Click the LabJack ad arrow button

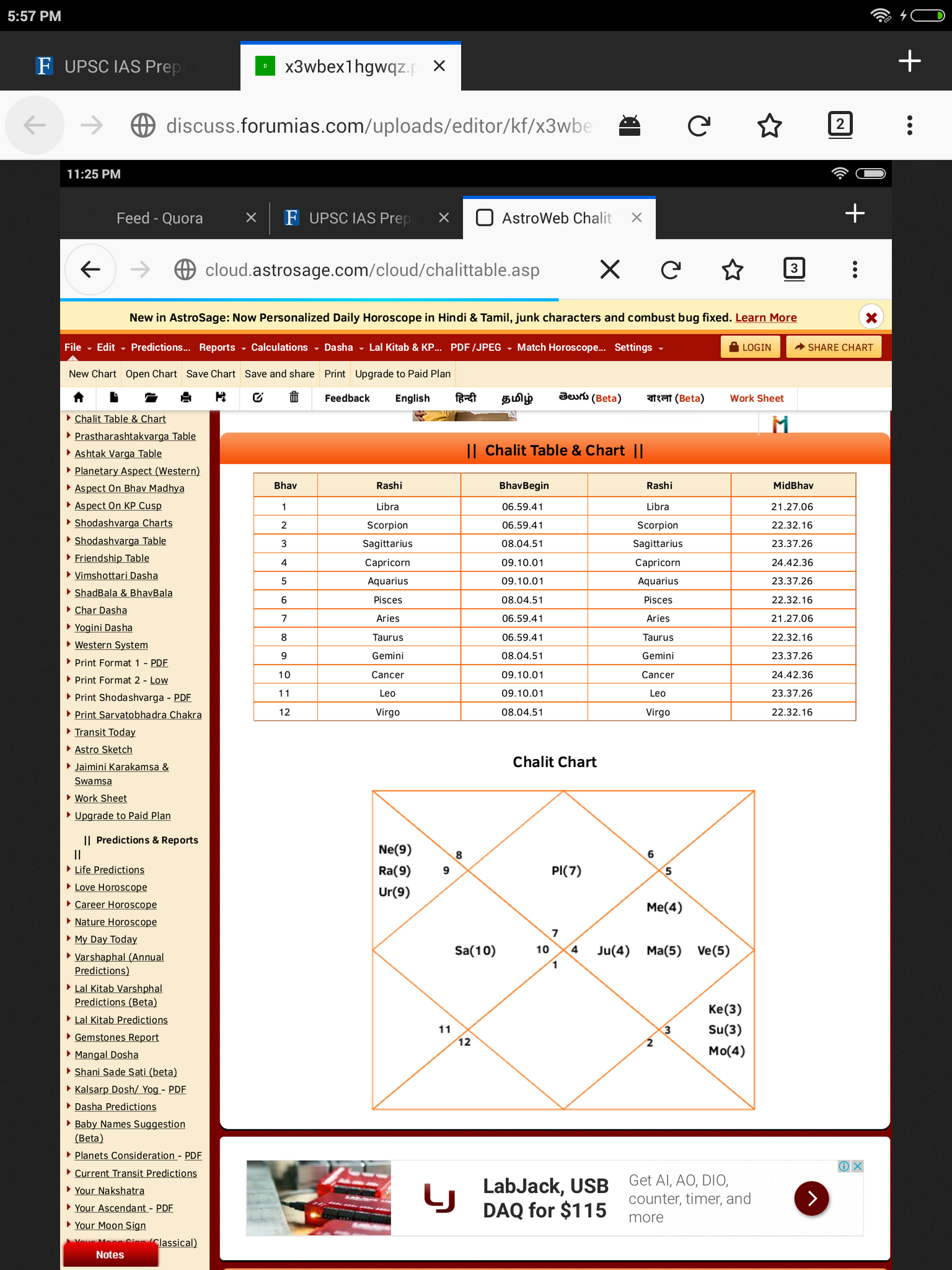click(x=811, y=1198)
